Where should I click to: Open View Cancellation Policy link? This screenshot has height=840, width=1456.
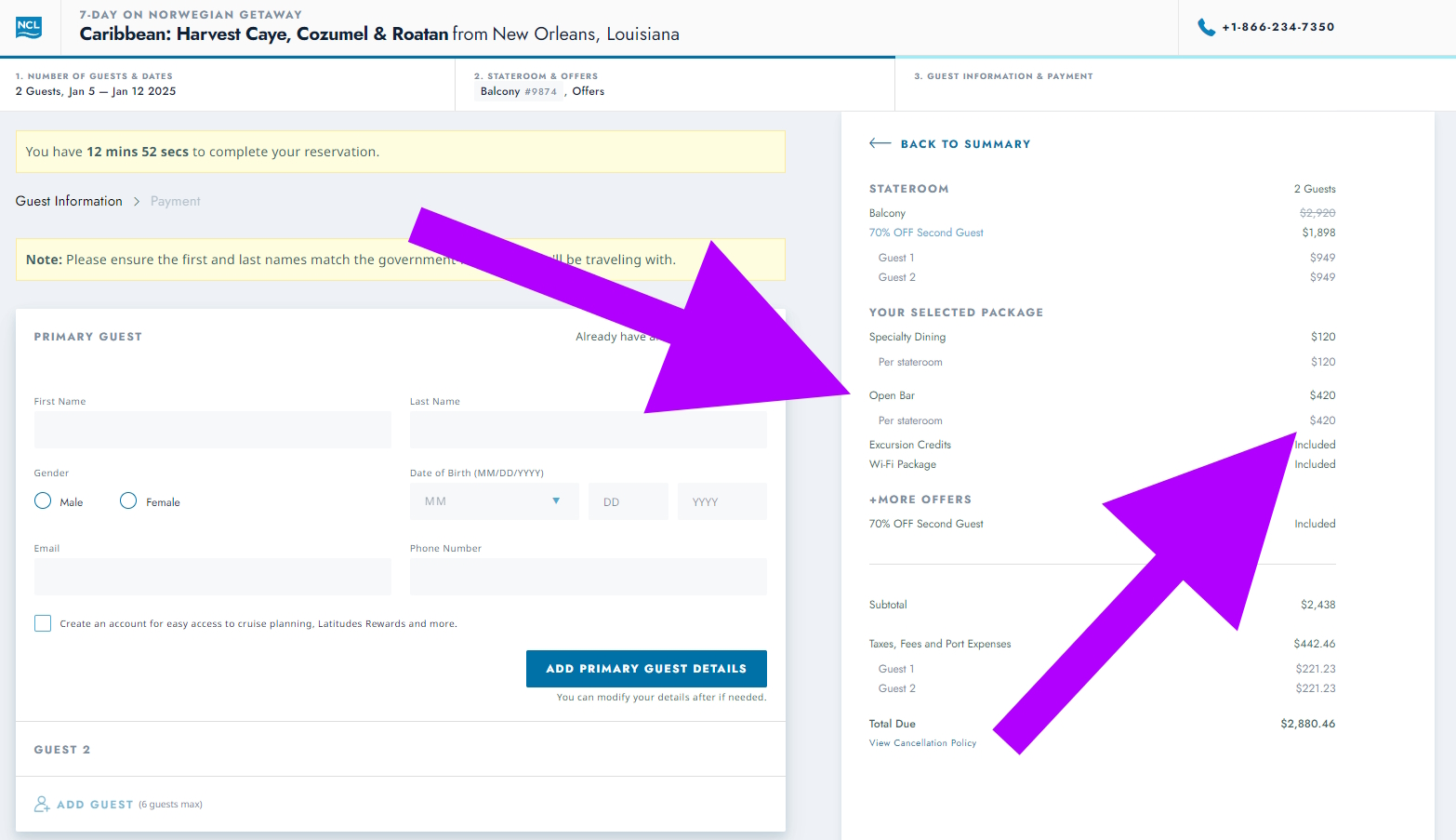pos(922,743)
